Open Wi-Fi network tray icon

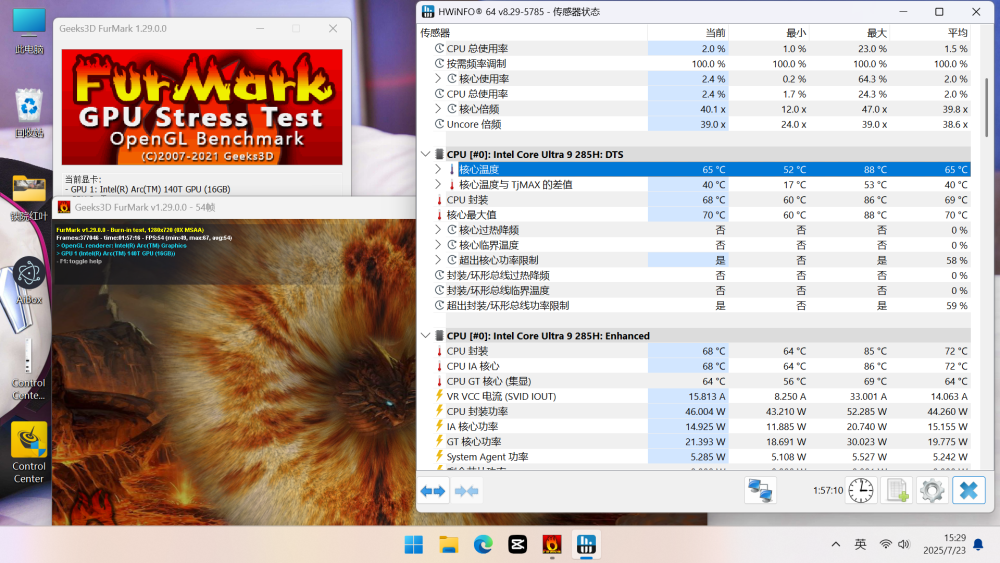[x=886, y=545]
